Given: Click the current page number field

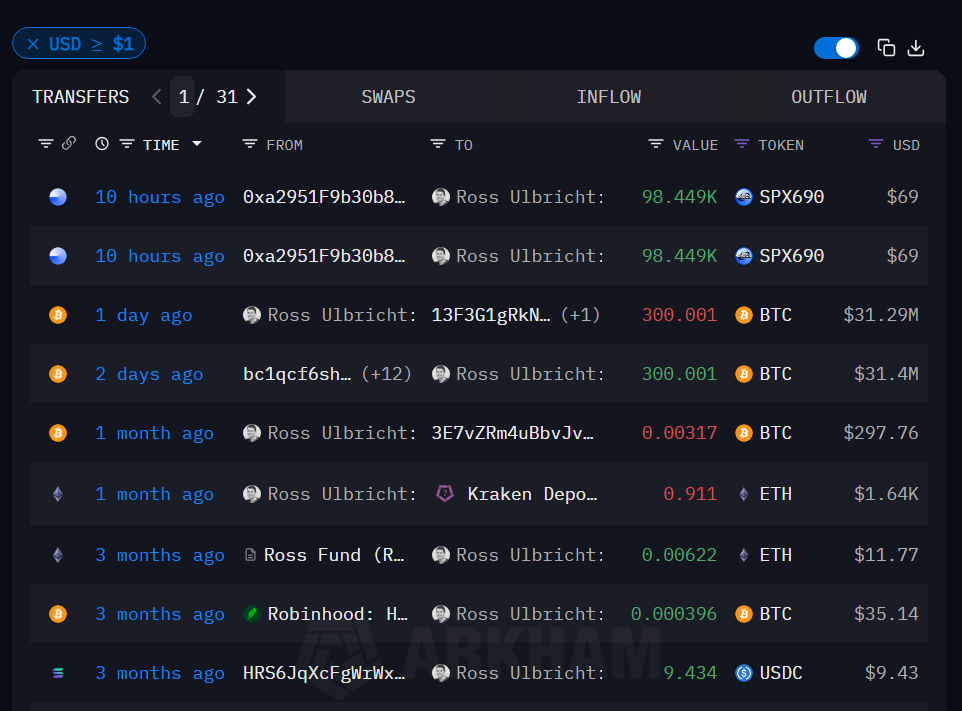Looking at the screenshot, I should pyautogui.click(x=183, y=97).
